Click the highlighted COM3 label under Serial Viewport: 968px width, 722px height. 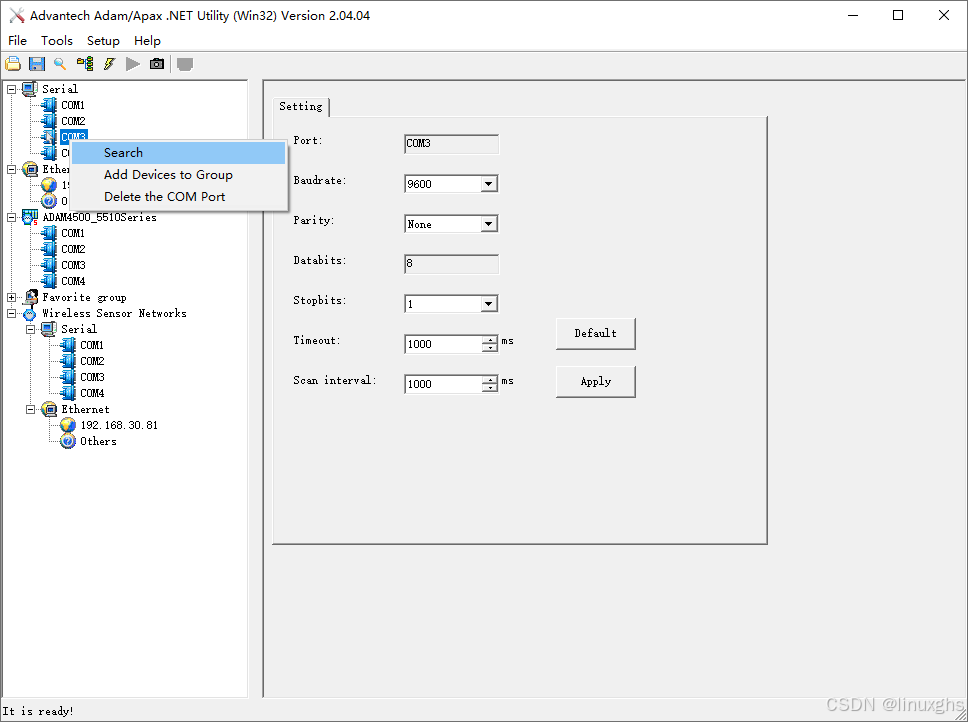point(73,136)
